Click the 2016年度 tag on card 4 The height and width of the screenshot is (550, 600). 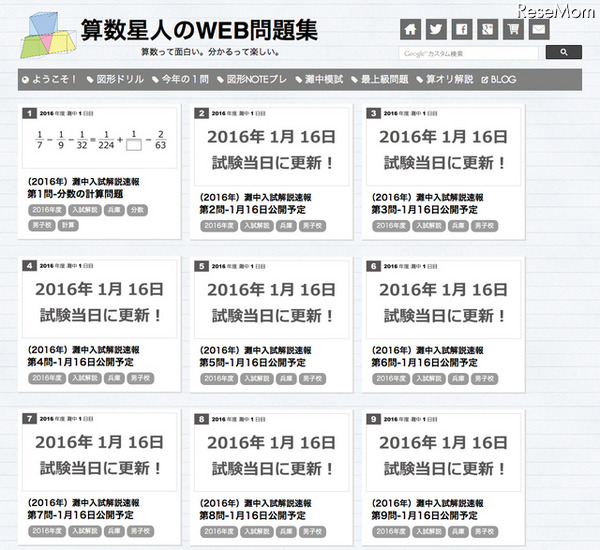[x=47, y=378]
